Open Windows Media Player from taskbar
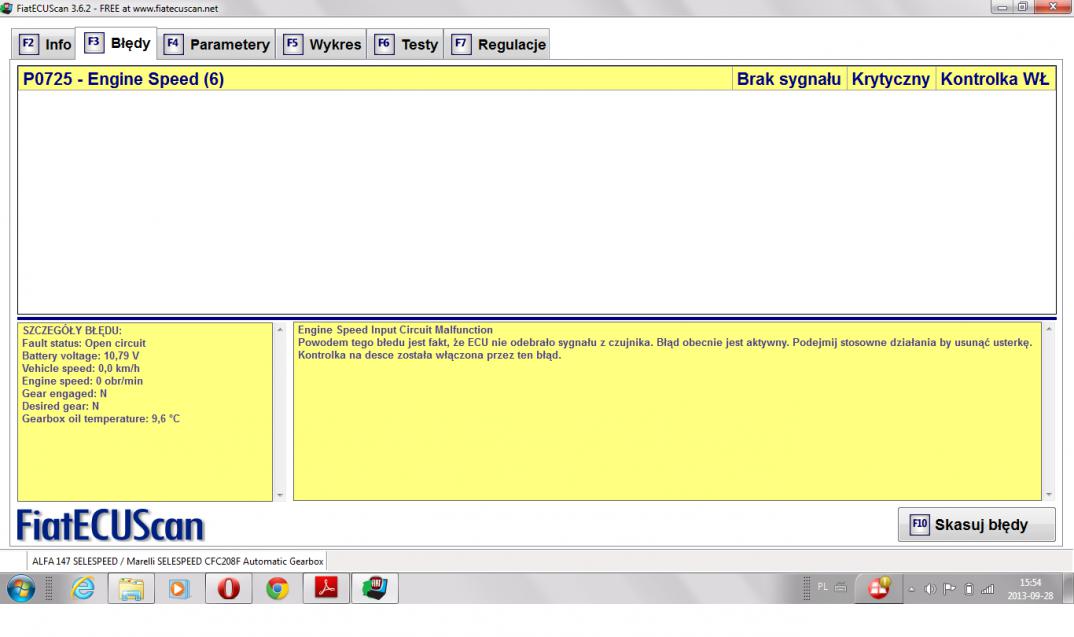The image size is (1074, 637). click(x=179, y=588)
